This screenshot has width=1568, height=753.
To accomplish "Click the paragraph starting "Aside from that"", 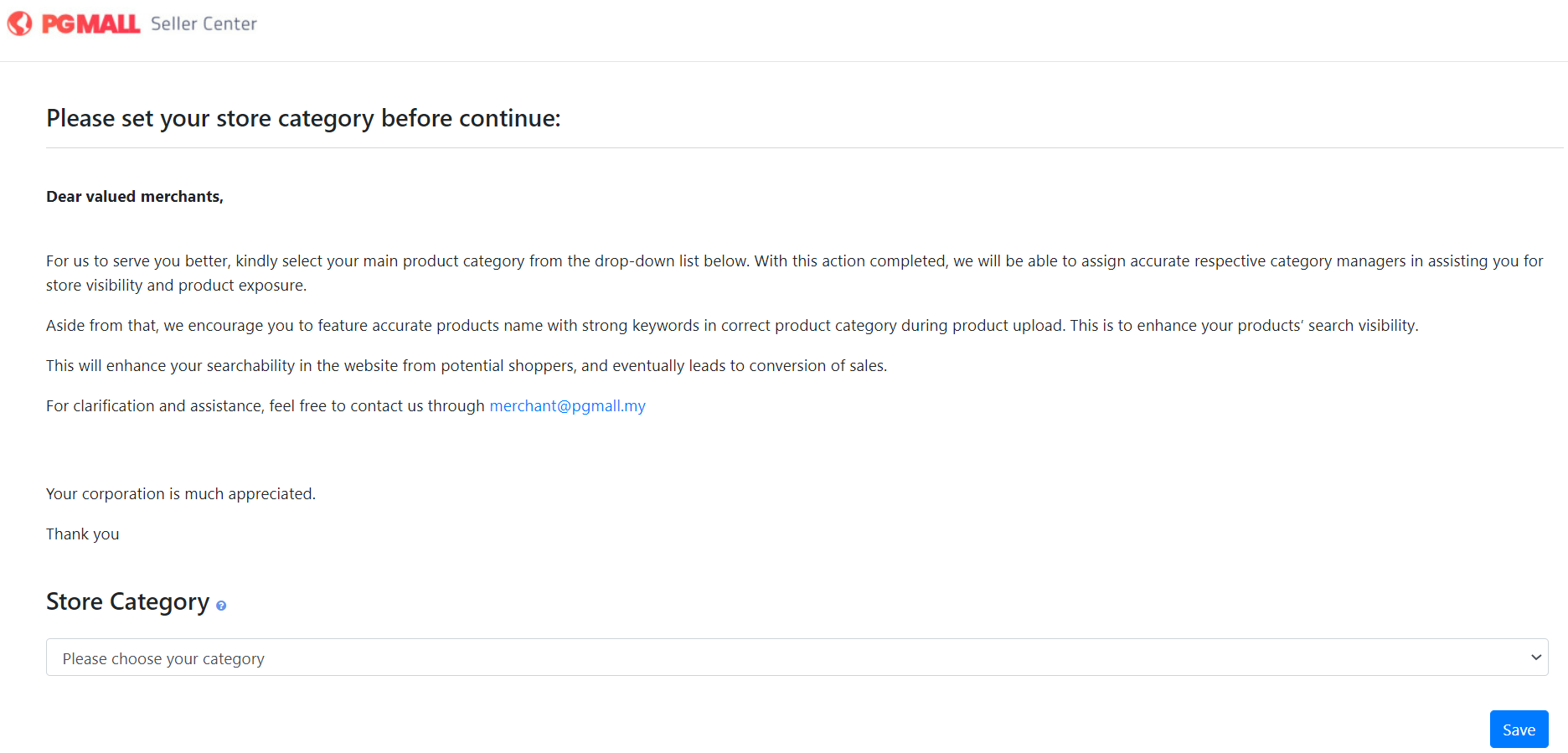I will pyautogui.click(x=731, y=326).
